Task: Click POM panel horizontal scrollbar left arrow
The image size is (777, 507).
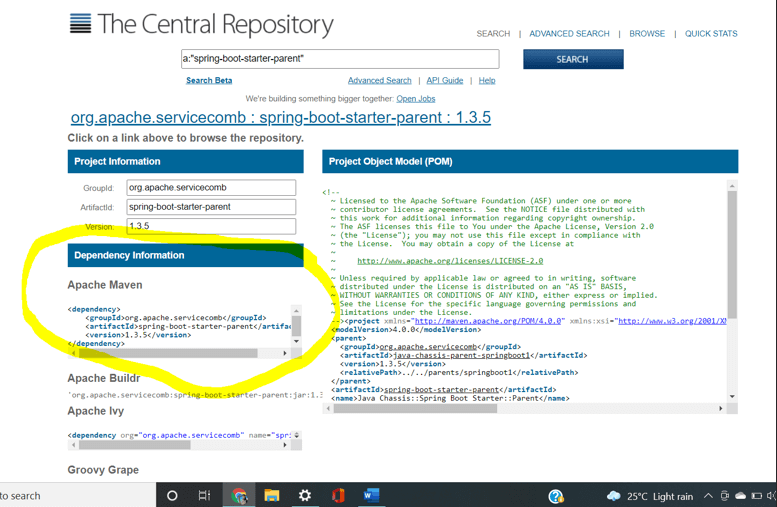Action: coord(328,408)
